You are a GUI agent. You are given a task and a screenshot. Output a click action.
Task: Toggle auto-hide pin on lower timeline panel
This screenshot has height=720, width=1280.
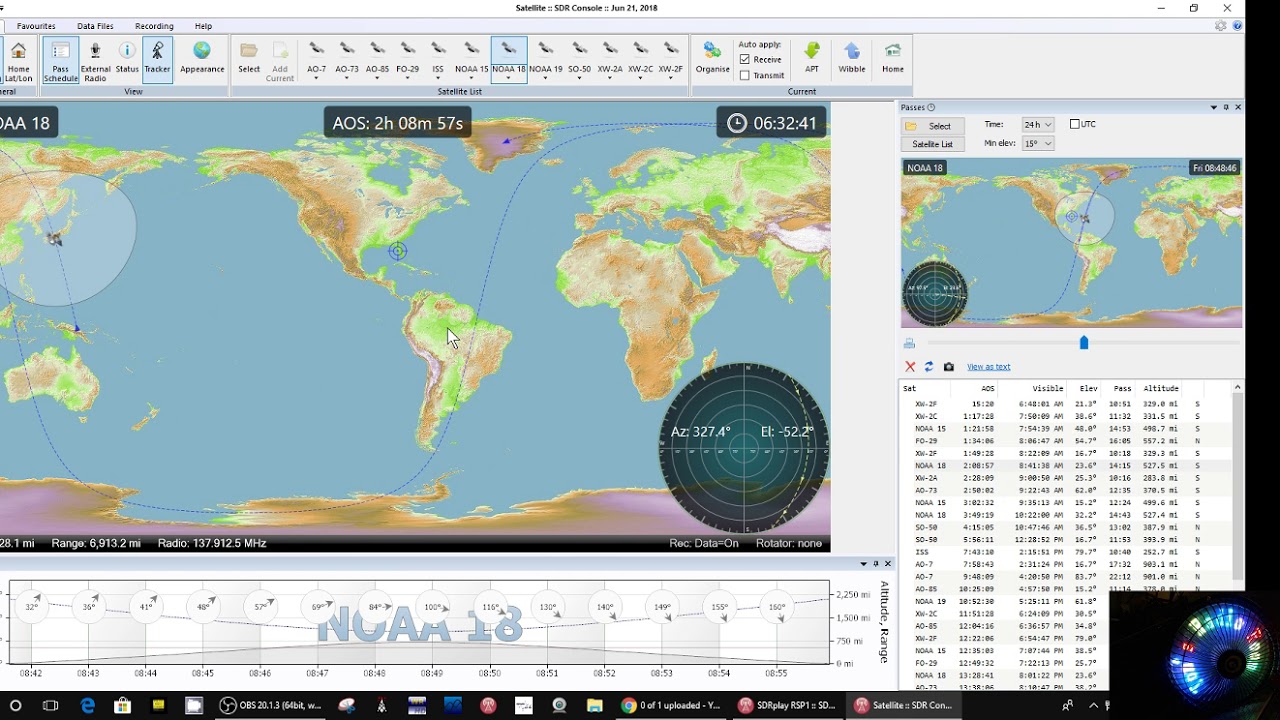[876, 564]
